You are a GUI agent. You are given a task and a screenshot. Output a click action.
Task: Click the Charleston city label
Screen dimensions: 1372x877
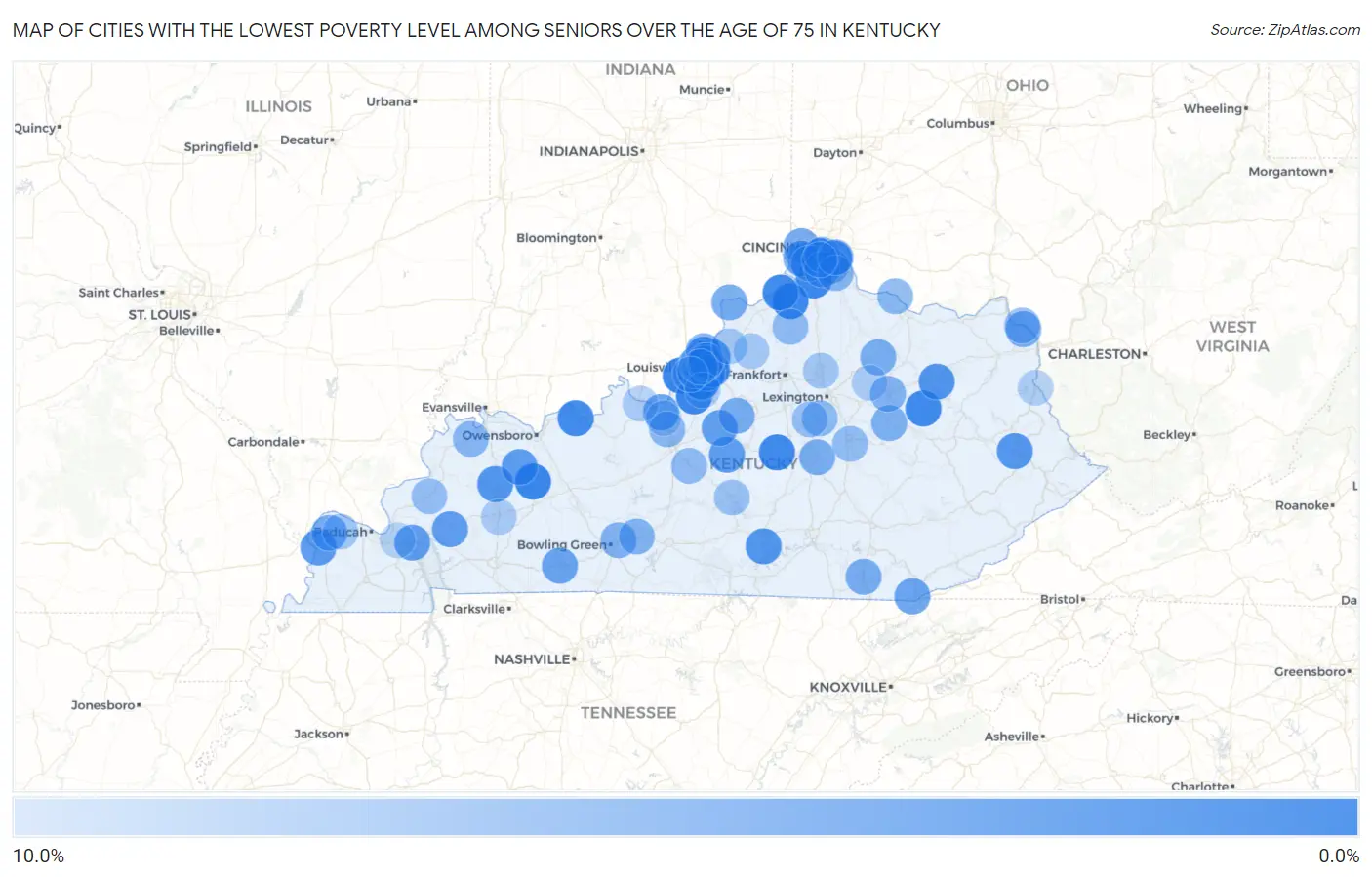(x=1096, y=354)
